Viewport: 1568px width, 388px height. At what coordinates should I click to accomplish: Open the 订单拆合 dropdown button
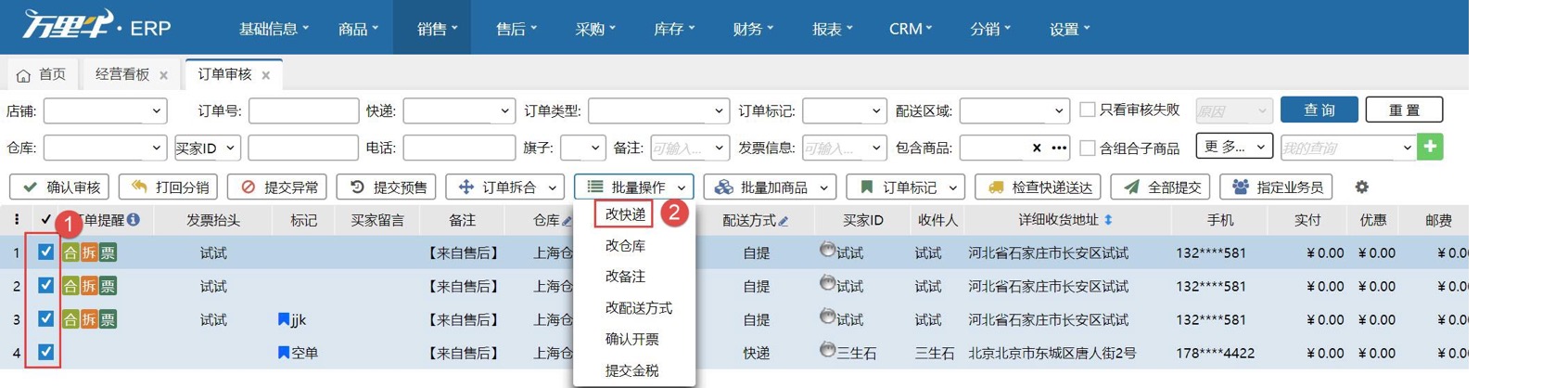pyautogui.click(x=505, y=187)
